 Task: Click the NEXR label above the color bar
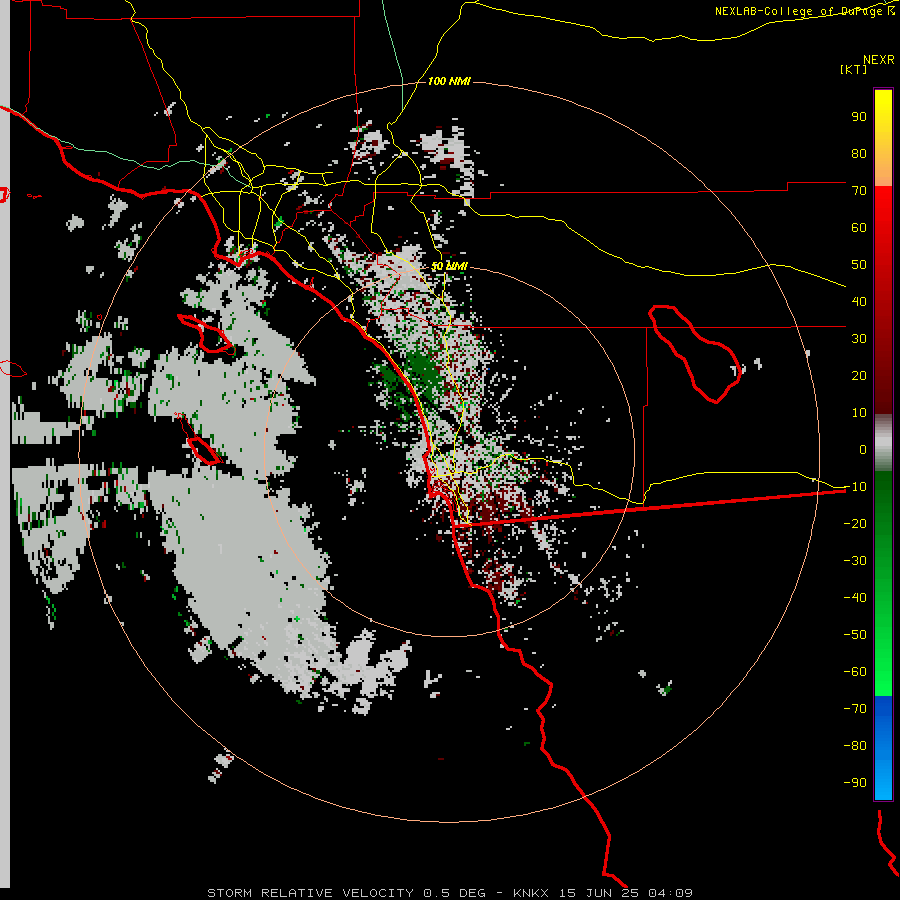(x=879, y=59)
